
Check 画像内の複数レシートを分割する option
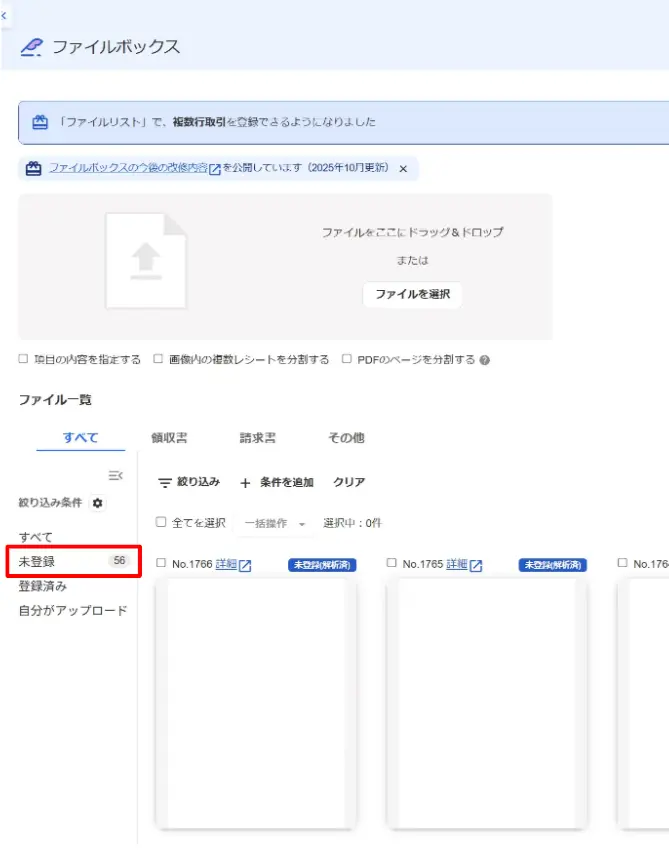[x=158, y=359]
